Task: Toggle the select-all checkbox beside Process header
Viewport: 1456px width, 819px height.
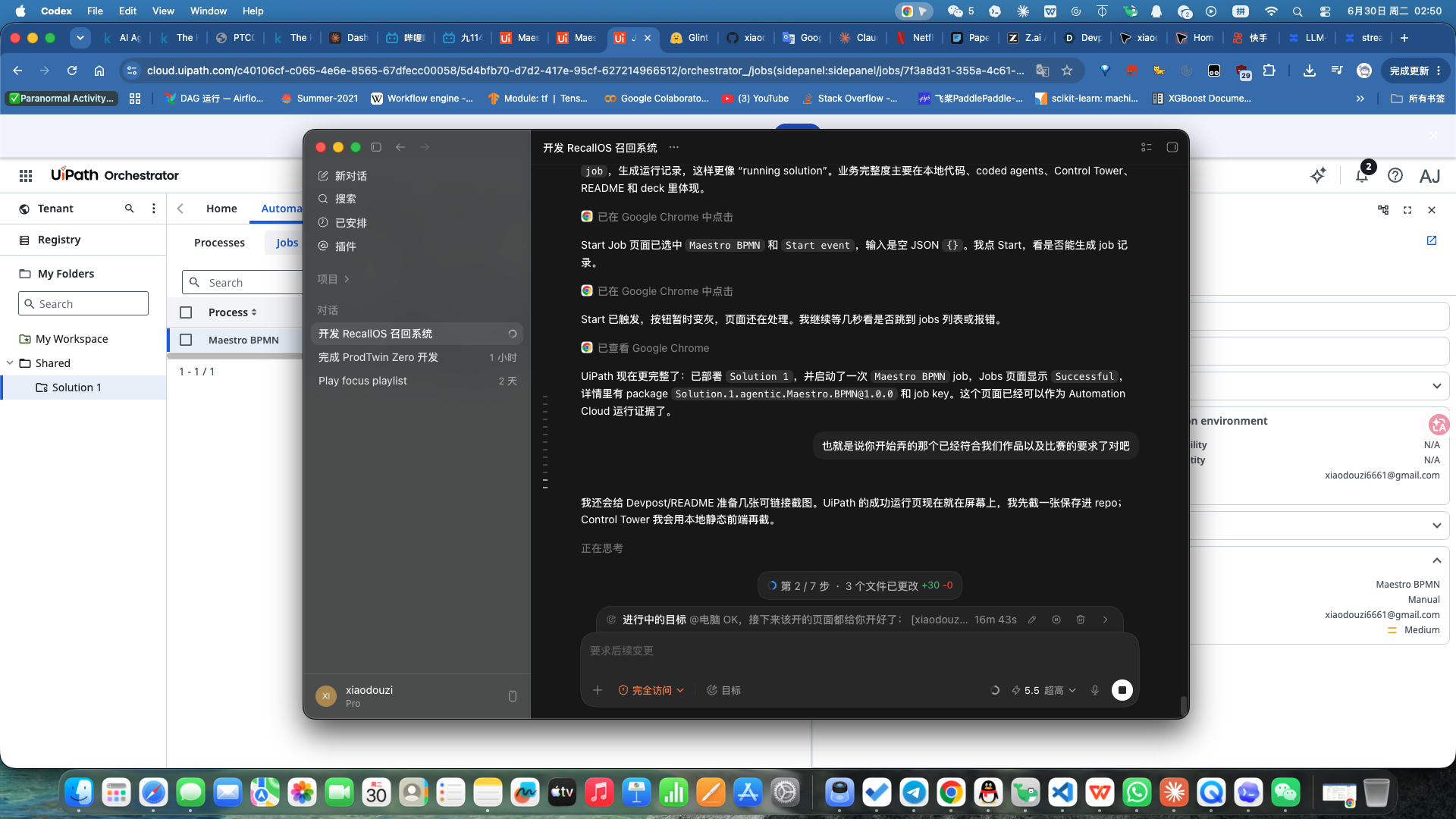Action: tap(186, 312)
